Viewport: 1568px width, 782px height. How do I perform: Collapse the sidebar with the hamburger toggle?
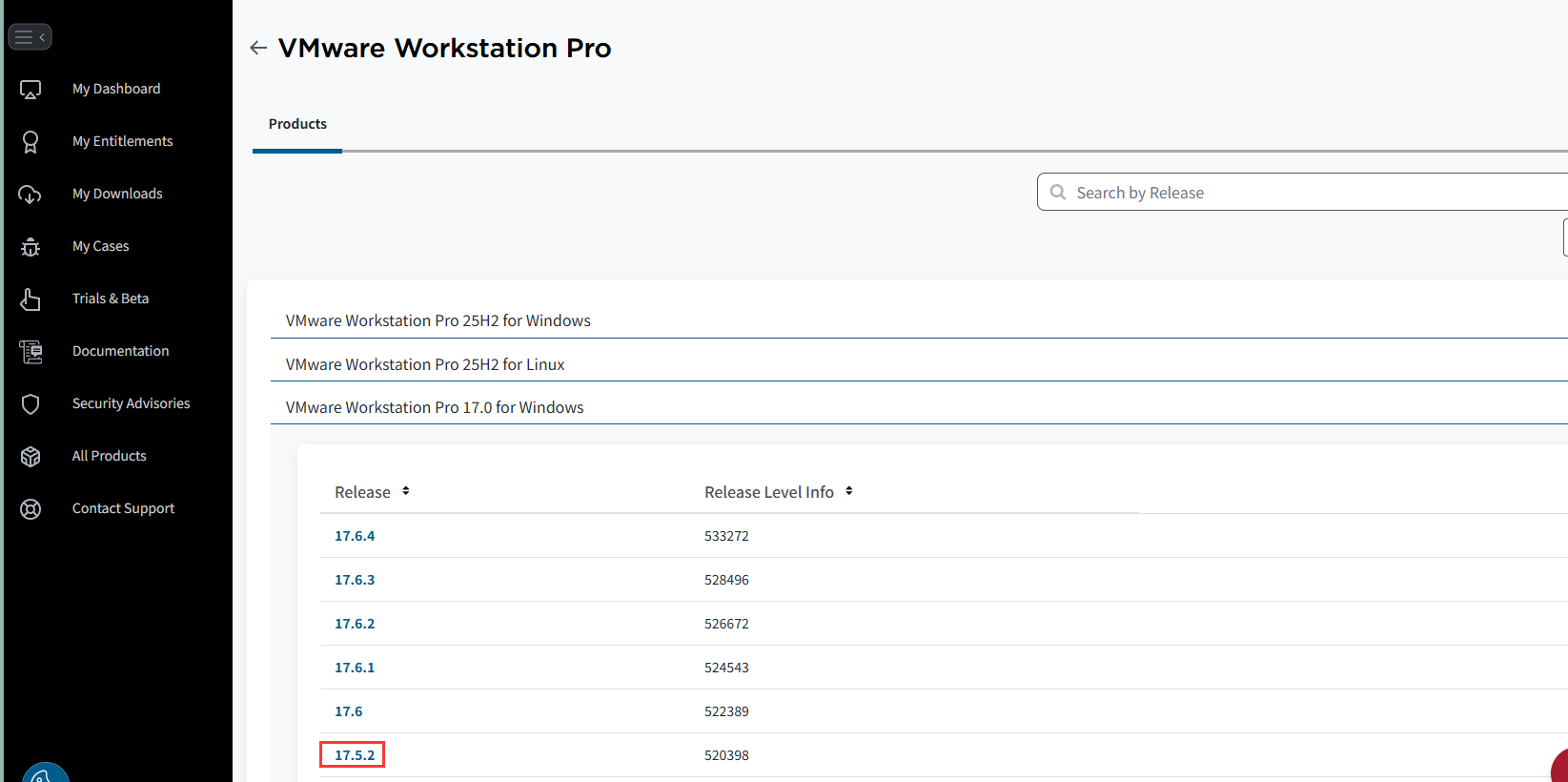[x=30, y=37]
